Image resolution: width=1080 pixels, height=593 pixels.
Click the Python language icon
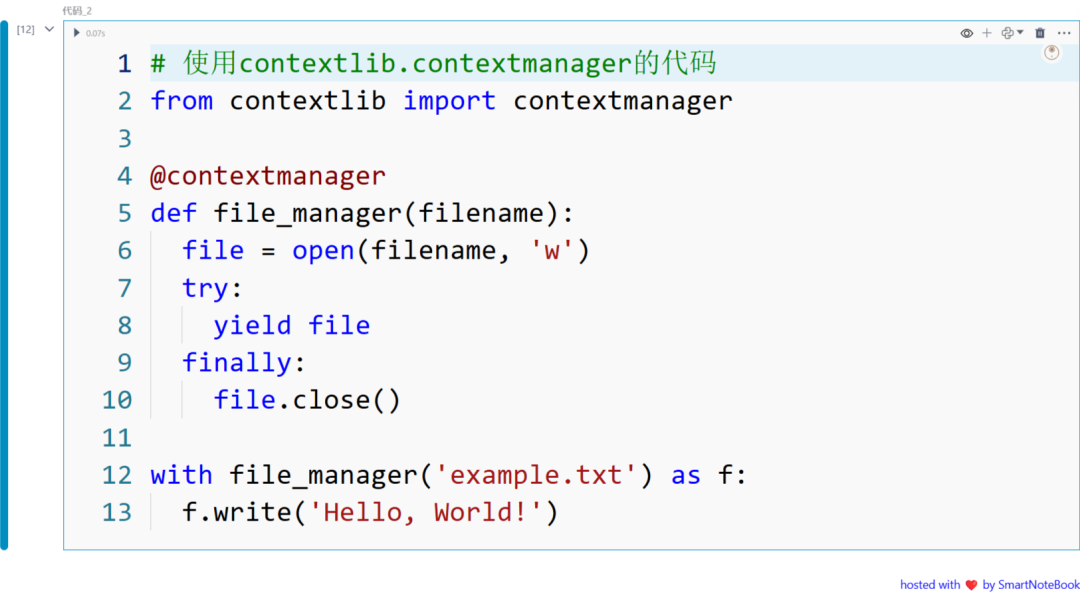click(1008, 33)
